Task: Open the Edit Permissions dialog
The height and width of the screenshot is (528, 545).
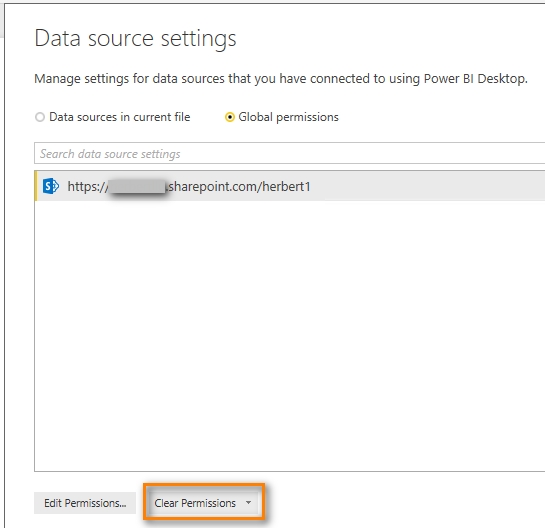Action: point(85,503)
